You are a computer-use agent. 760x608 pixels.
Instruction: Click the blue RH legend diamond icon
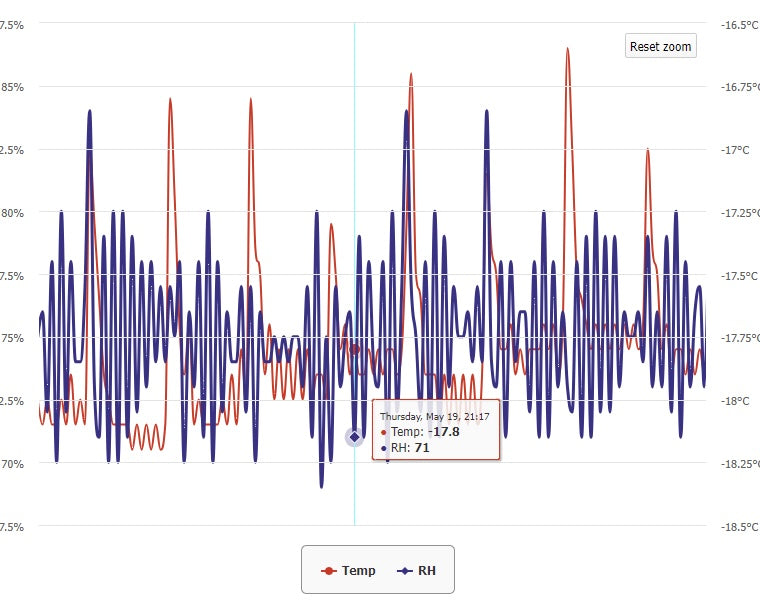[x=404, y=570]
